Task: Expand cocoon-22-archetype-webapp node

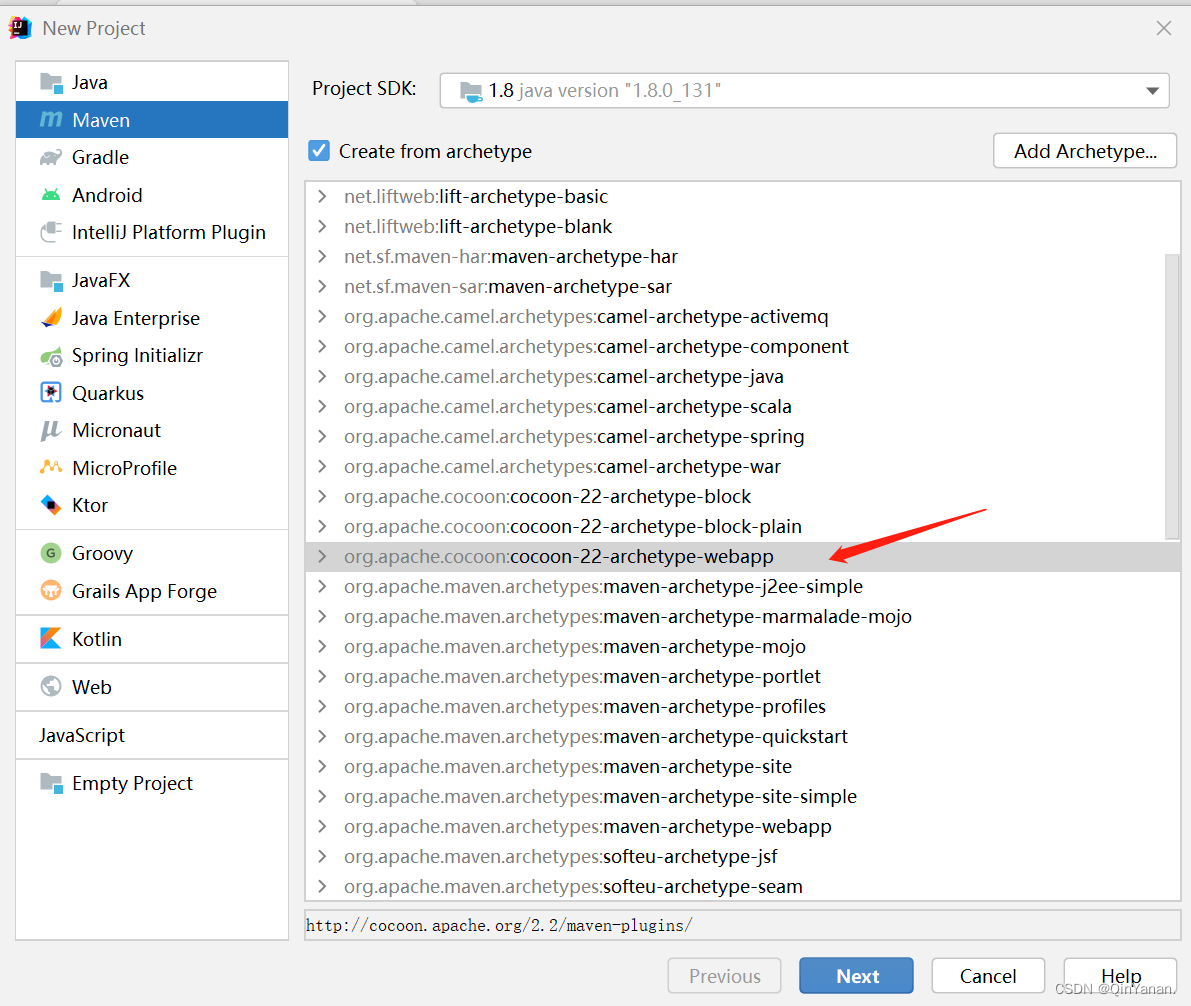Action: point(323,557)
